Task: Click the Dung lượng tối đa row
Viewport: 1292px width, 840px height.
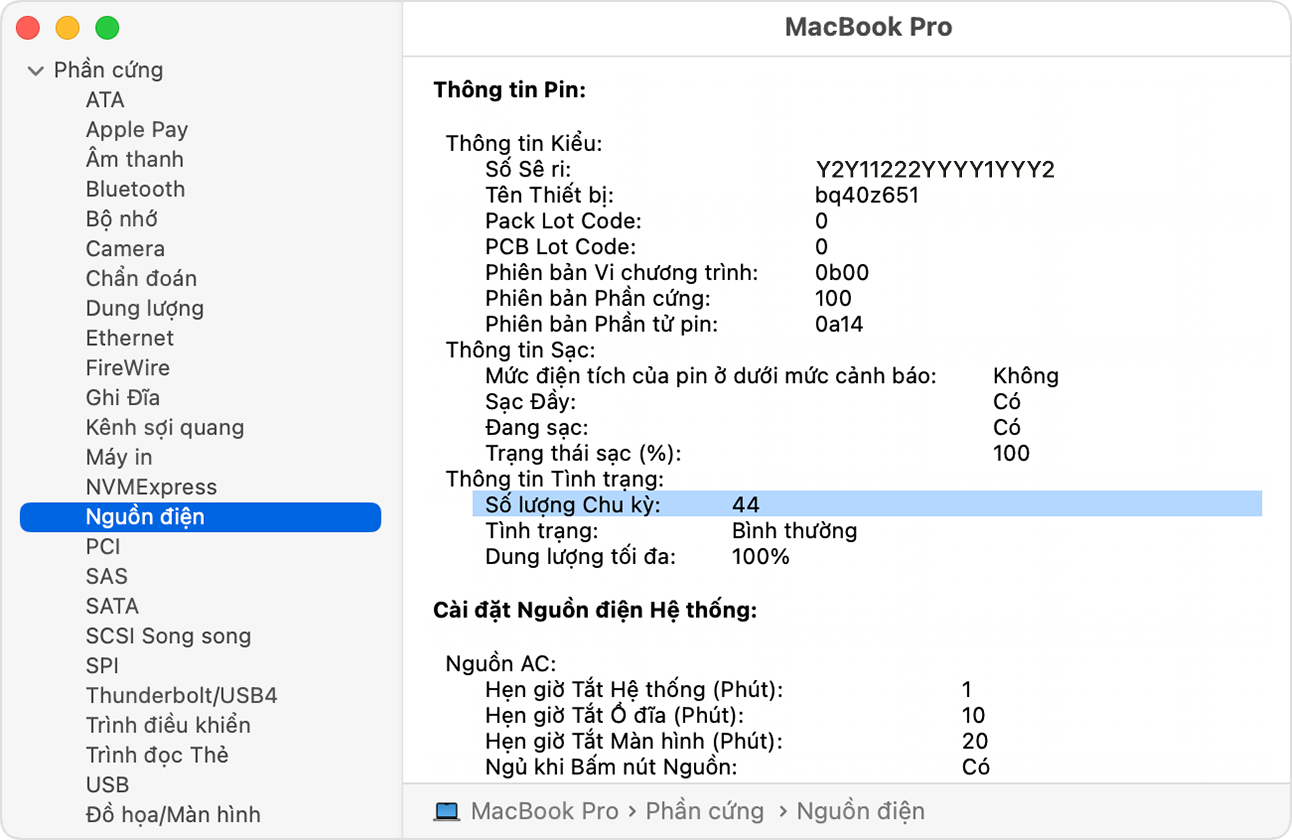Action: coord(638,556)
